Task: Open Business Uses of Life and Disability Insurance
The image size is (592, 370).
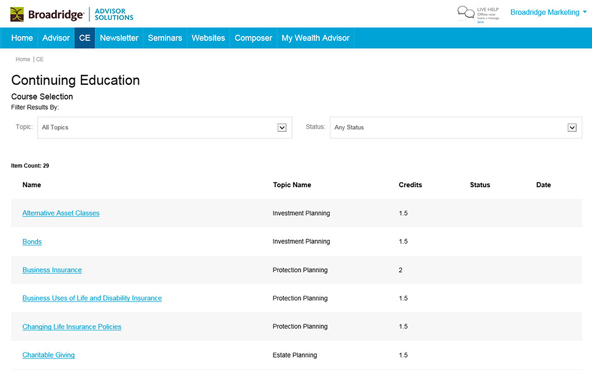Action: (x=92, y=298)
